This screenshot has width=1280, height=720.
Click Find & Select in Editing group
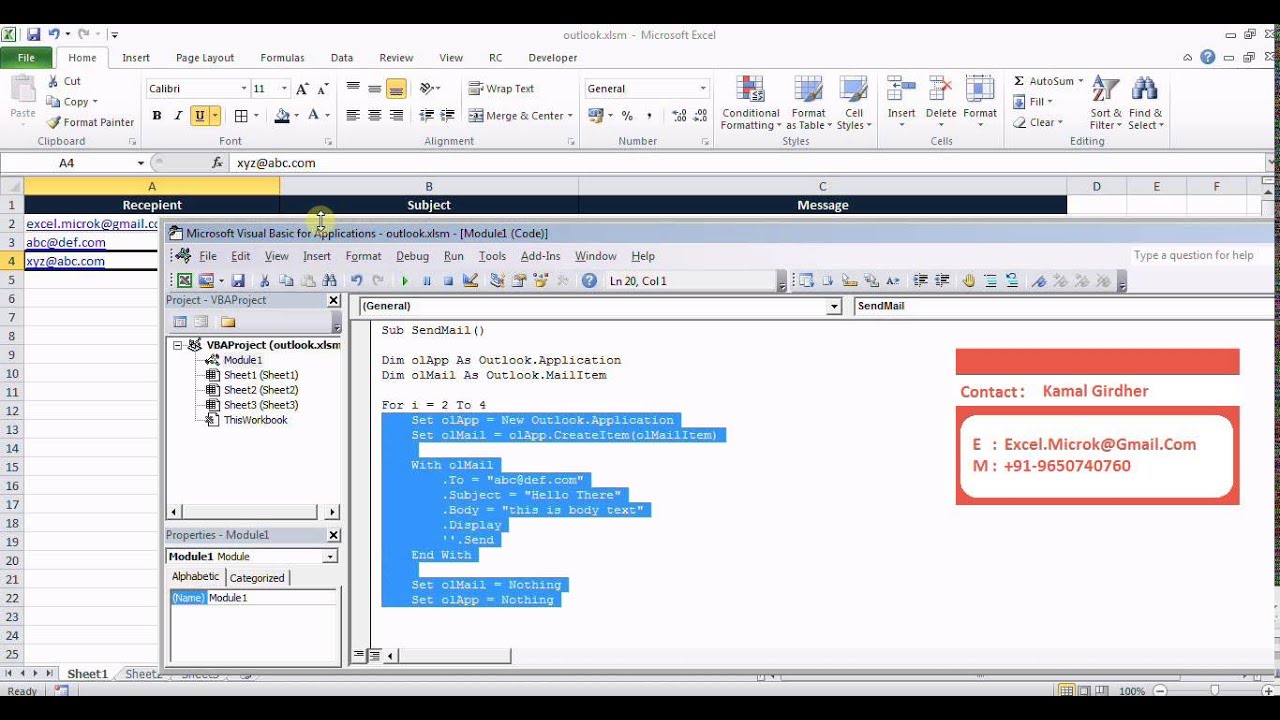tap(1145, 103)
